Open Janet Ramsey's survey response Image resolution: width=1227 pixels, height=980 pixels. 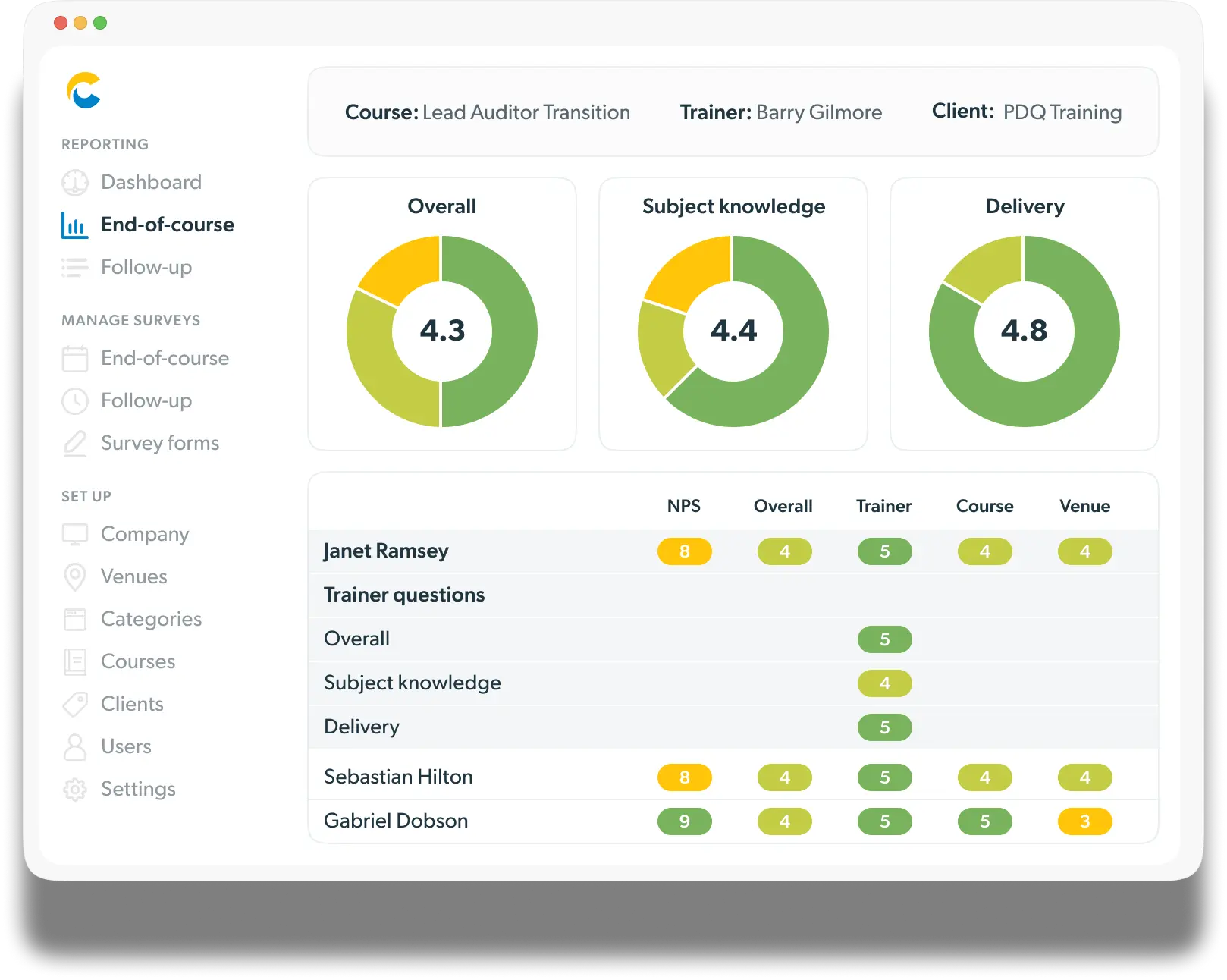[386, 551]
